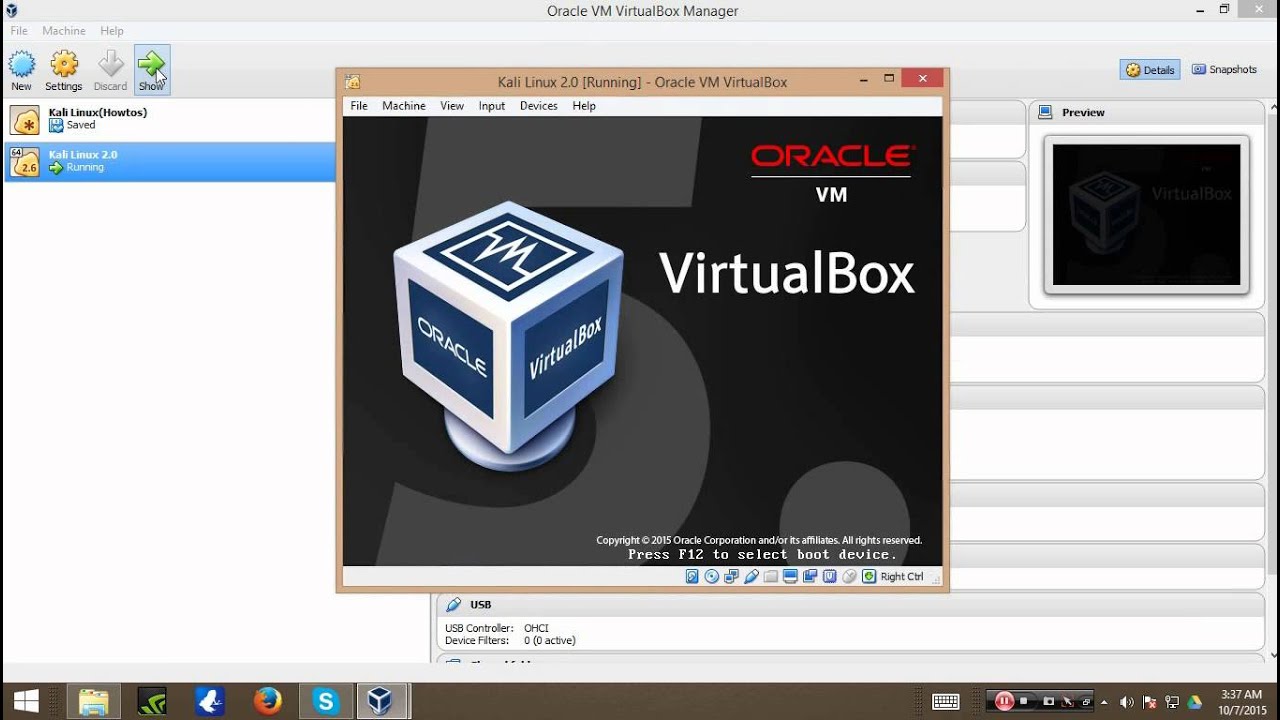Click the 'Right Ctrl' host key label

902,577
